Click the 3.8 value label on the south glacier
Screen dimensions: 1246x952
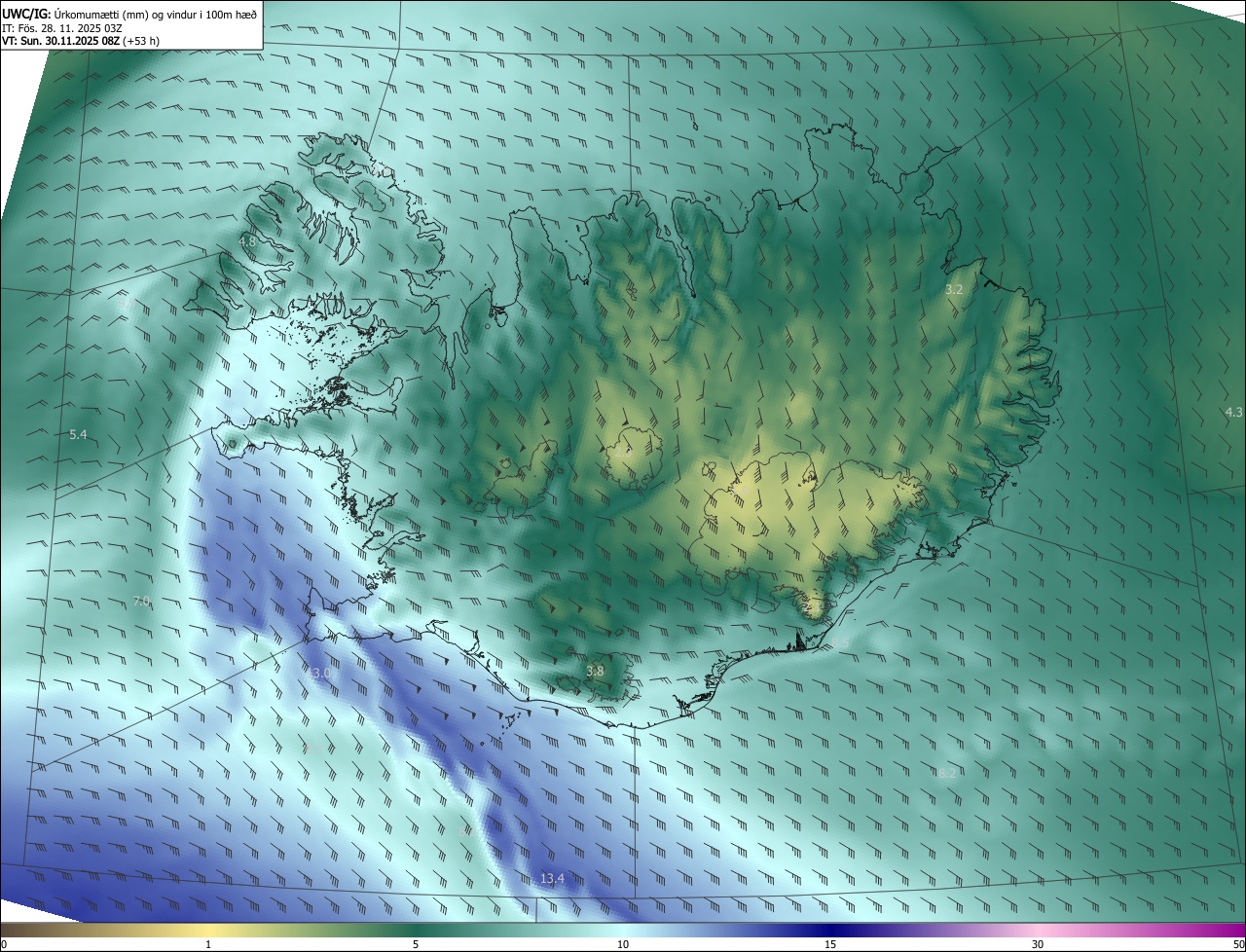(595, 671)
